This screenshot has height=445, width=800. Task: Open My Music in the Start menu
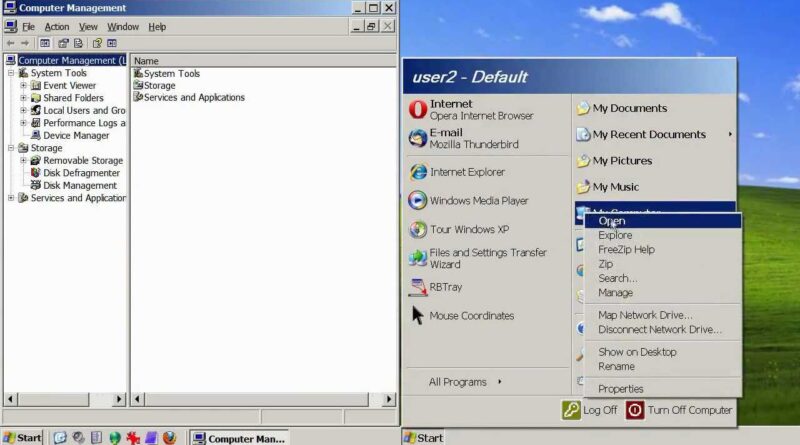click(x=608, y=187)
